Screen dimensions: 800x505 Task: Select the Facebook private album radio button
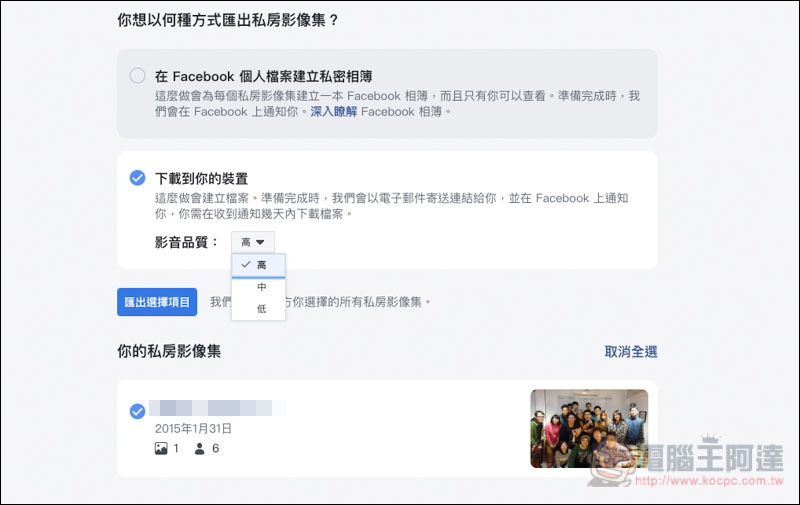(x=137, y=76)
